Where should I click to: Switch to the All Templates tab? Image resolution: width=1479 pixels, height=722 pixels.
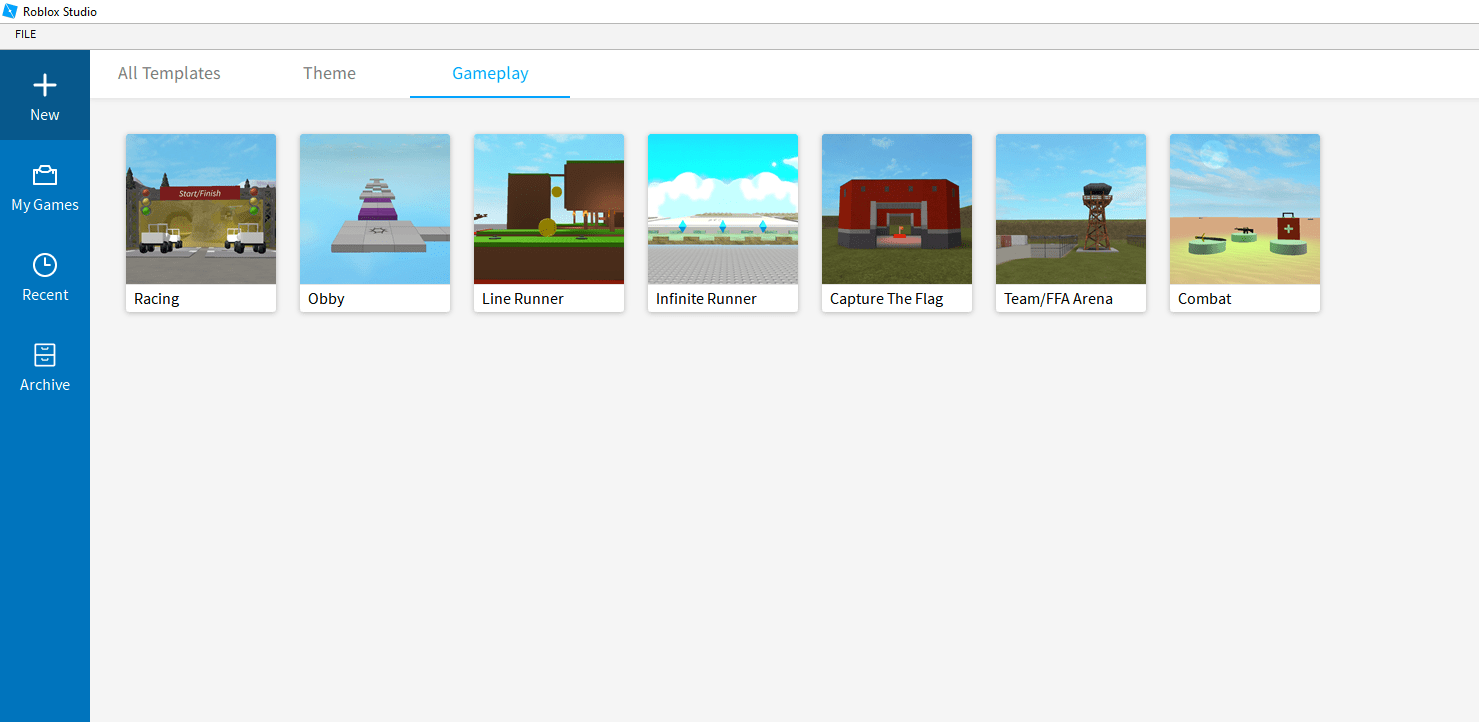coord(169,73)
